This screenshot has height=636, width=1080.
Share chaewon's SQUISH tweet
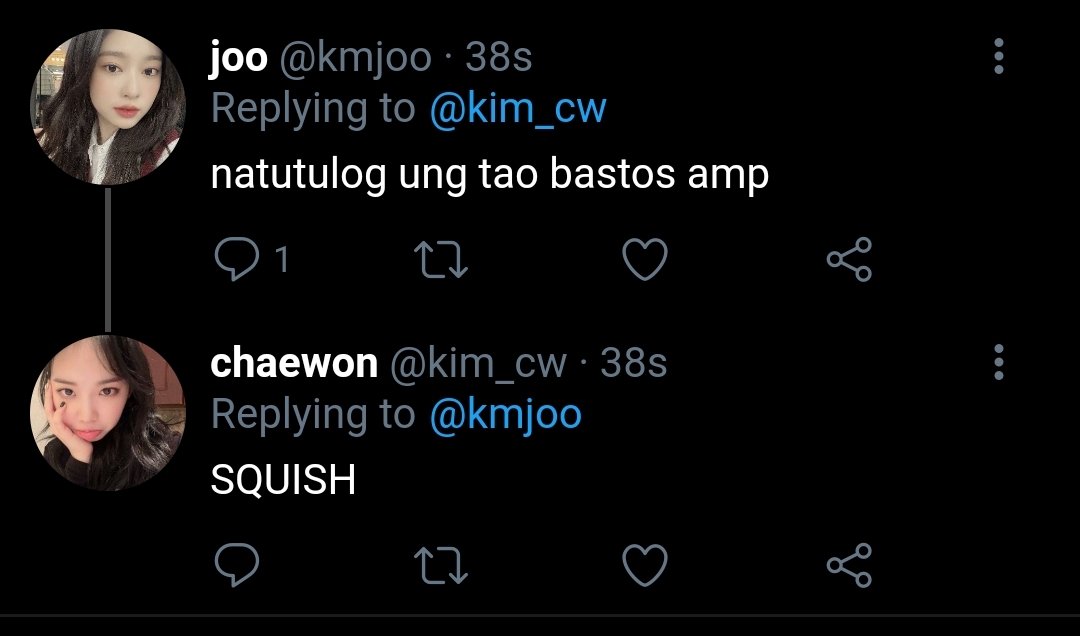(849, 565)
